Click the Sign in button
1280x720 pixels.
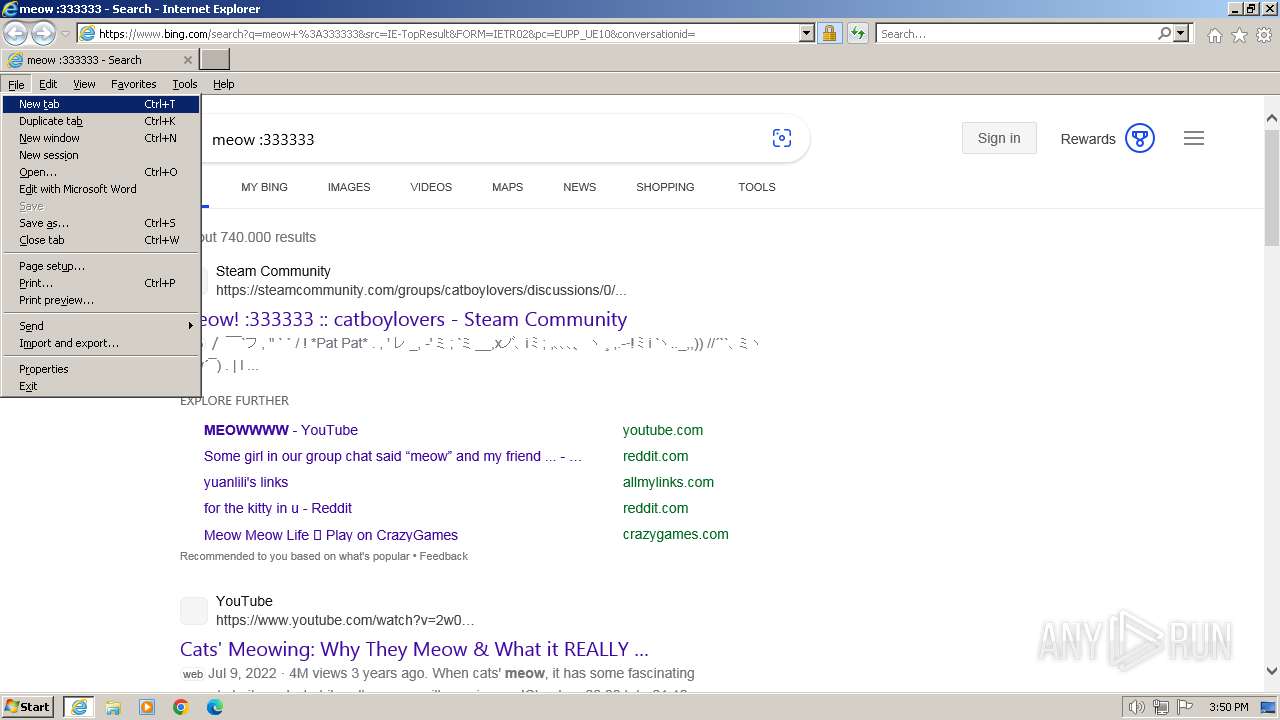click(999, 138)
